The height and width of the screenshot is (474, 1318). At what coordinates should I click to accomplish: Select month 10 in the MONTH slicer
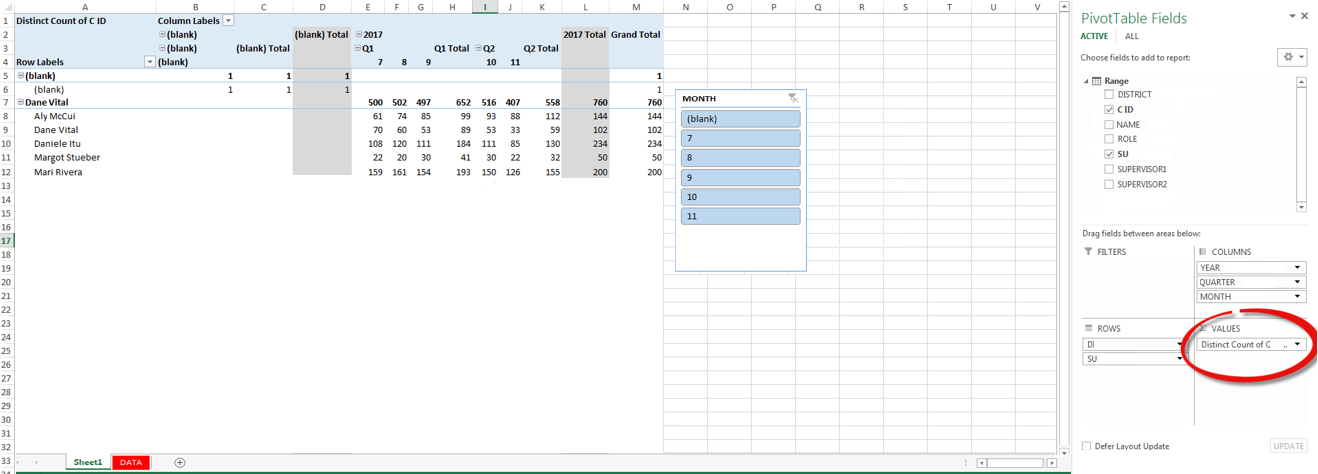740,197
